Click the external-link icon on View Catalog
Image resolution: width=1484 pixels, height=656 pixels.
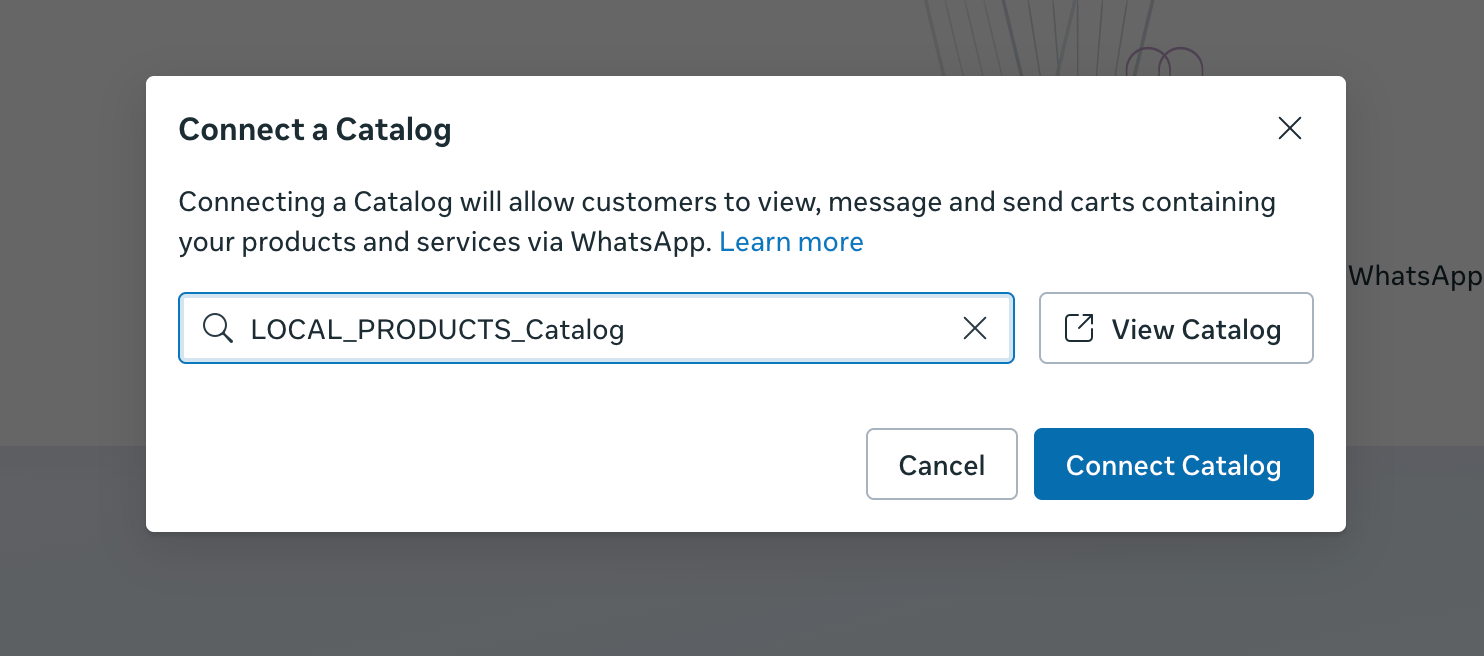1079,328
